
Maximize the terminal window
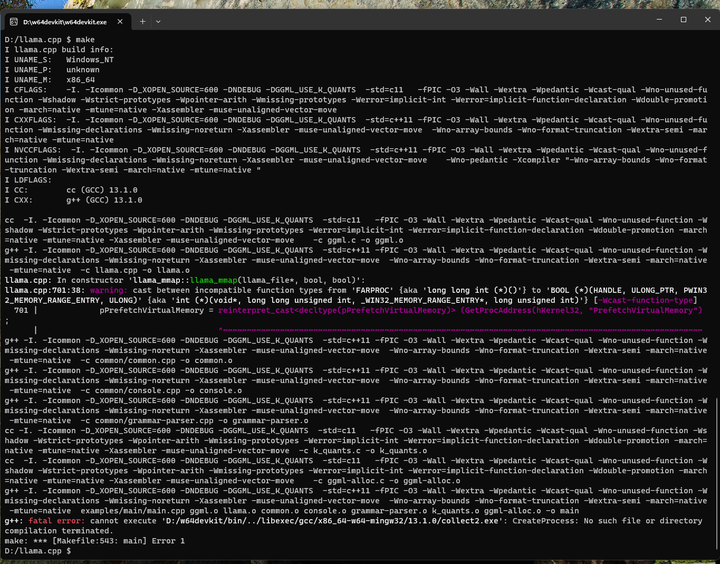(x=684, y=20)
